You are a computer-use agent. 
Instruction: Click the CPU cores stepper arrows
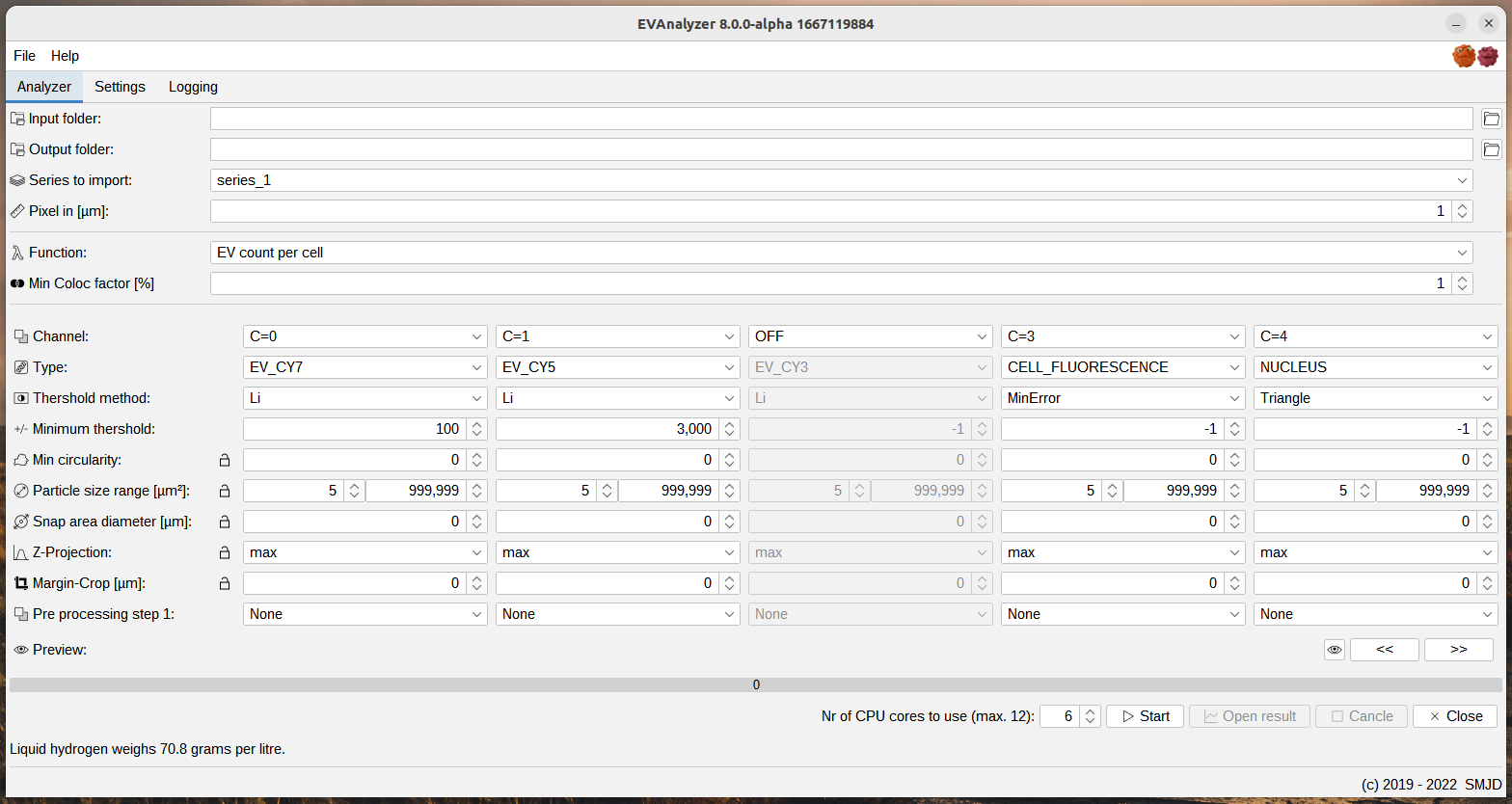click(1090, 716)
